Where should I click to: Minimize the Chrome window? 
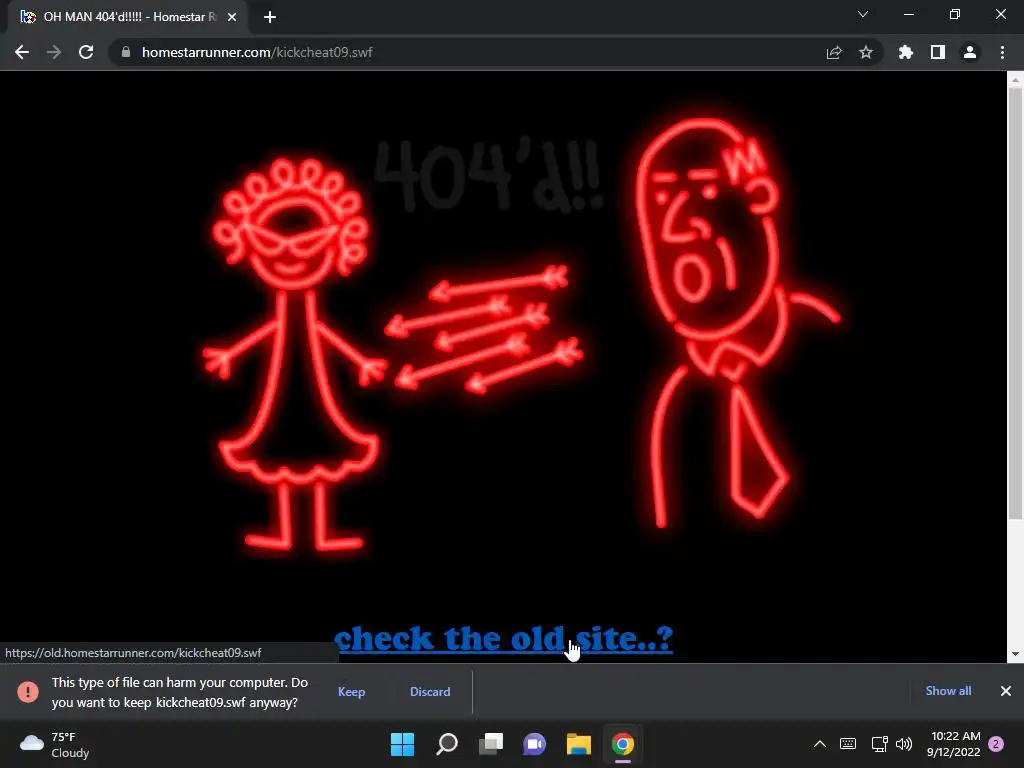click(908, 14)
